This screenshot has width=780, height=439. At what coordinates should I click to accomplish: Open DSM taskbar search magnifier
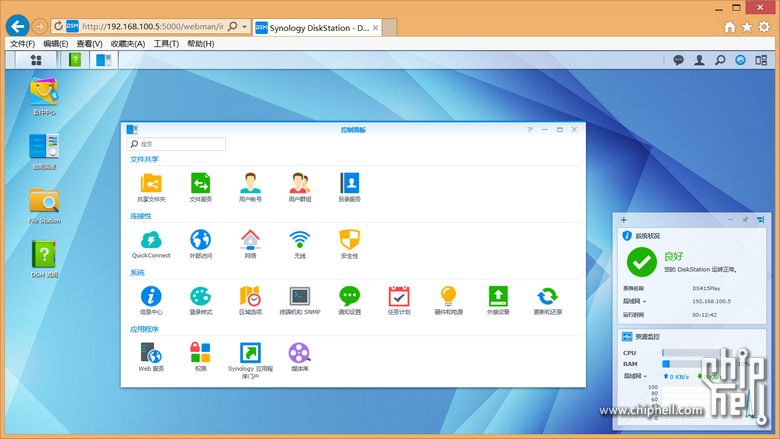point(720,60)
